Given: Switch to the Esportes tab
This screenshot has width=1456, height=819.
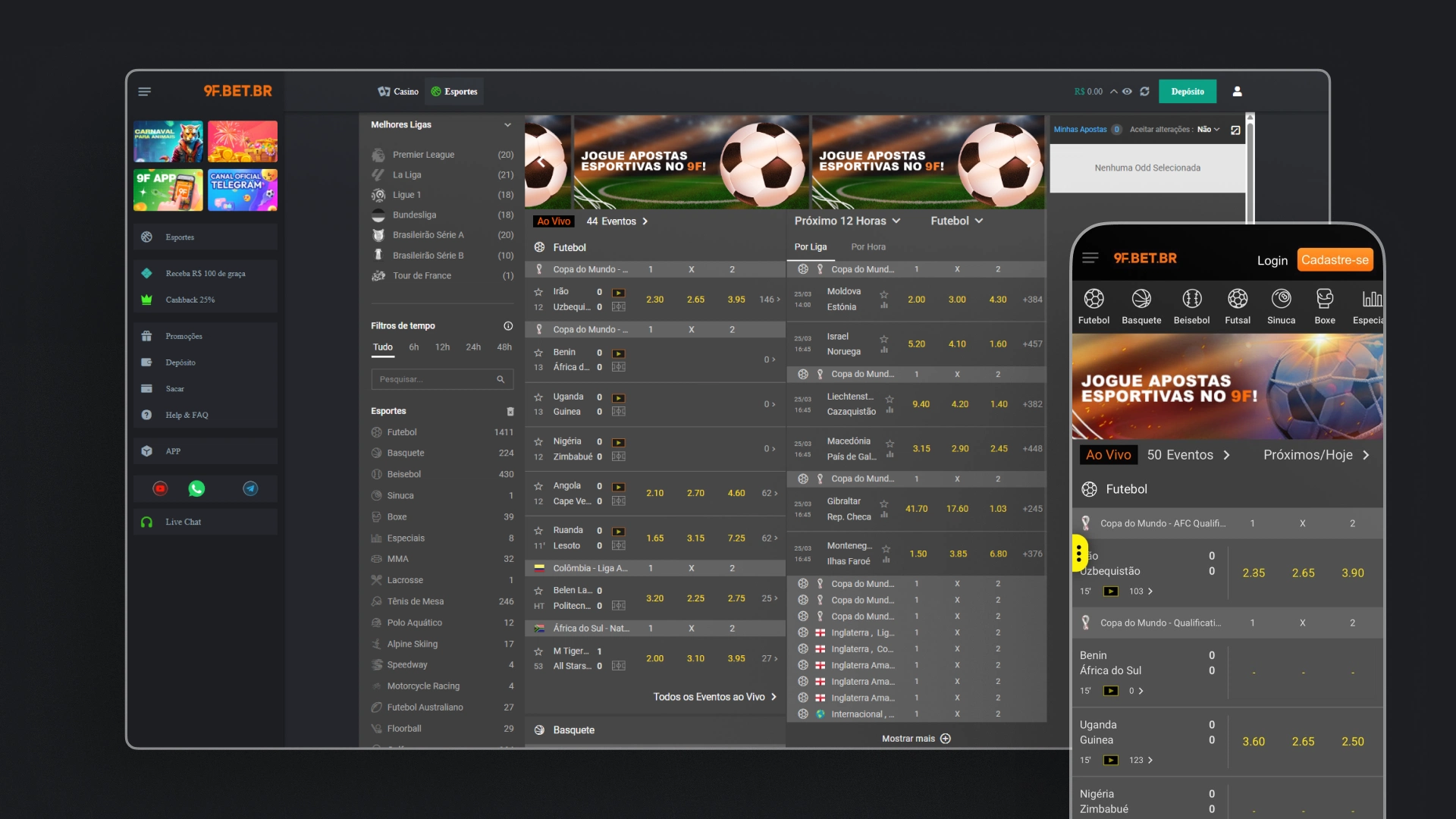Looking at the screenshot, I should coord(454,92).
